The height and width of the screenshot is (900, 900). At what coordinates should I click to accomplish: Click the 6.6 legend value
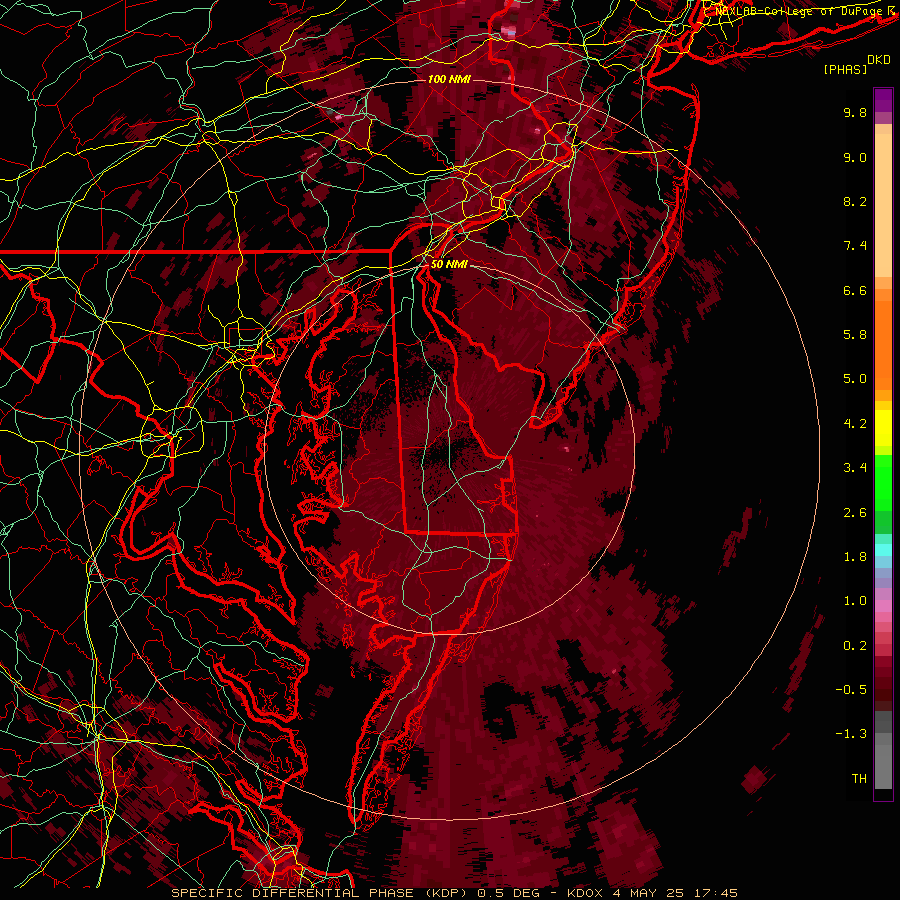click(855, 290)
